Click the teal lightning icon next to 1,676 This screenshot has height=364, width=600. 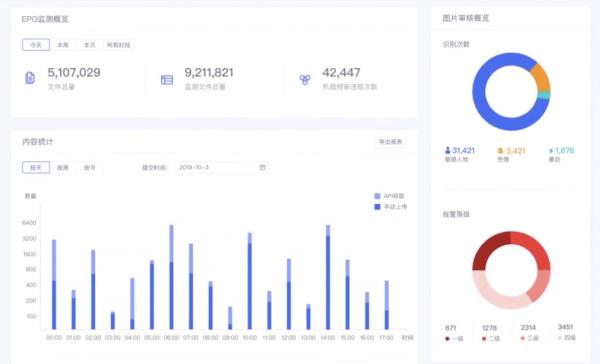click(551, 151)
